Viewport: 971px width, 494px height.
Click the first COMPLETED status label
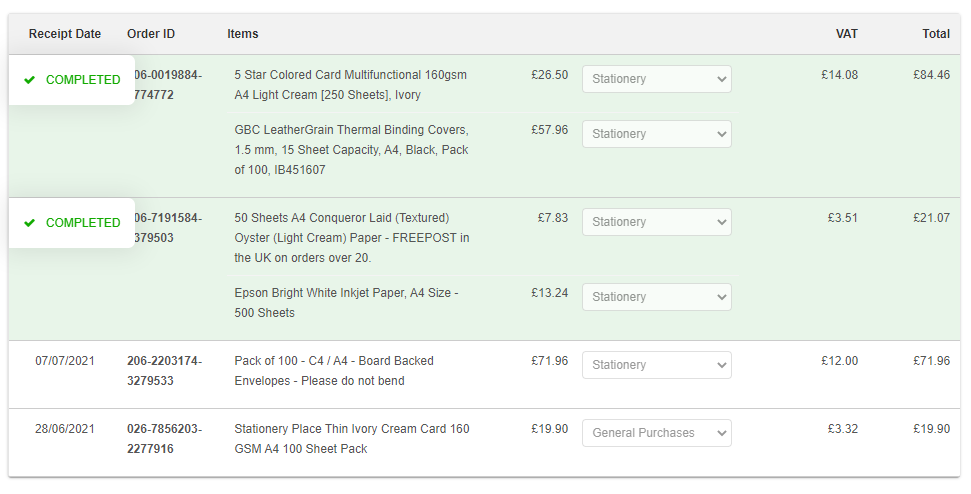[x=83, y=80]
